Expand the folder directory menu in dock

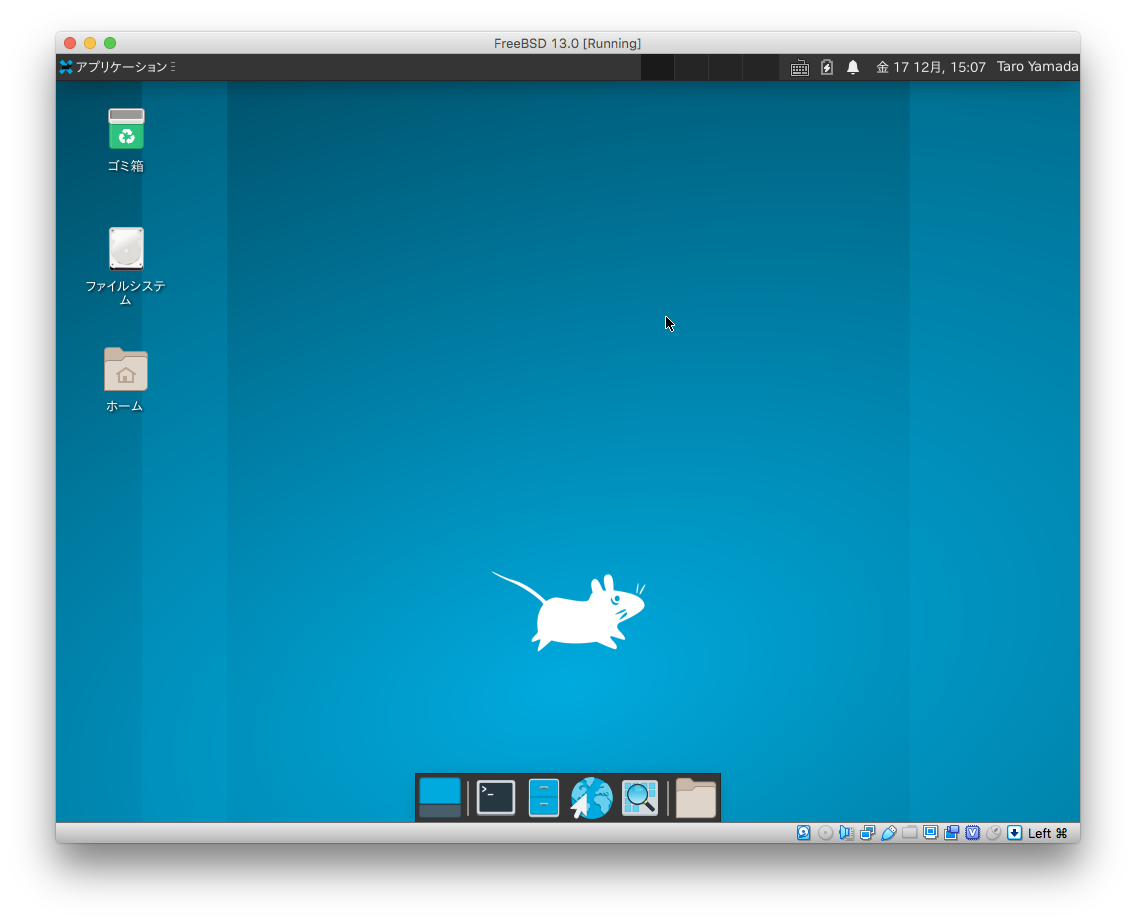pos(696,798)
